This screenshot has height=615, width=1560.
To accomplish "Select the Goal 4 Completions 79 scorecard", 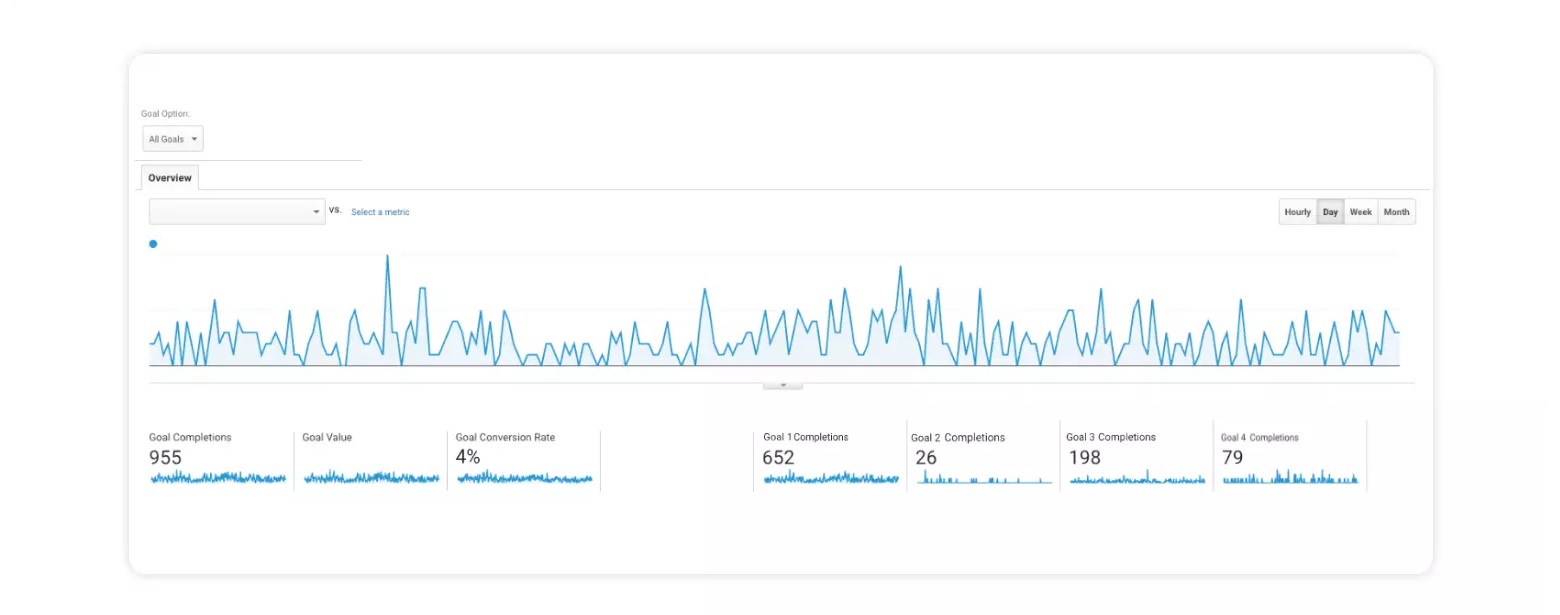I will coord(1290,460).
